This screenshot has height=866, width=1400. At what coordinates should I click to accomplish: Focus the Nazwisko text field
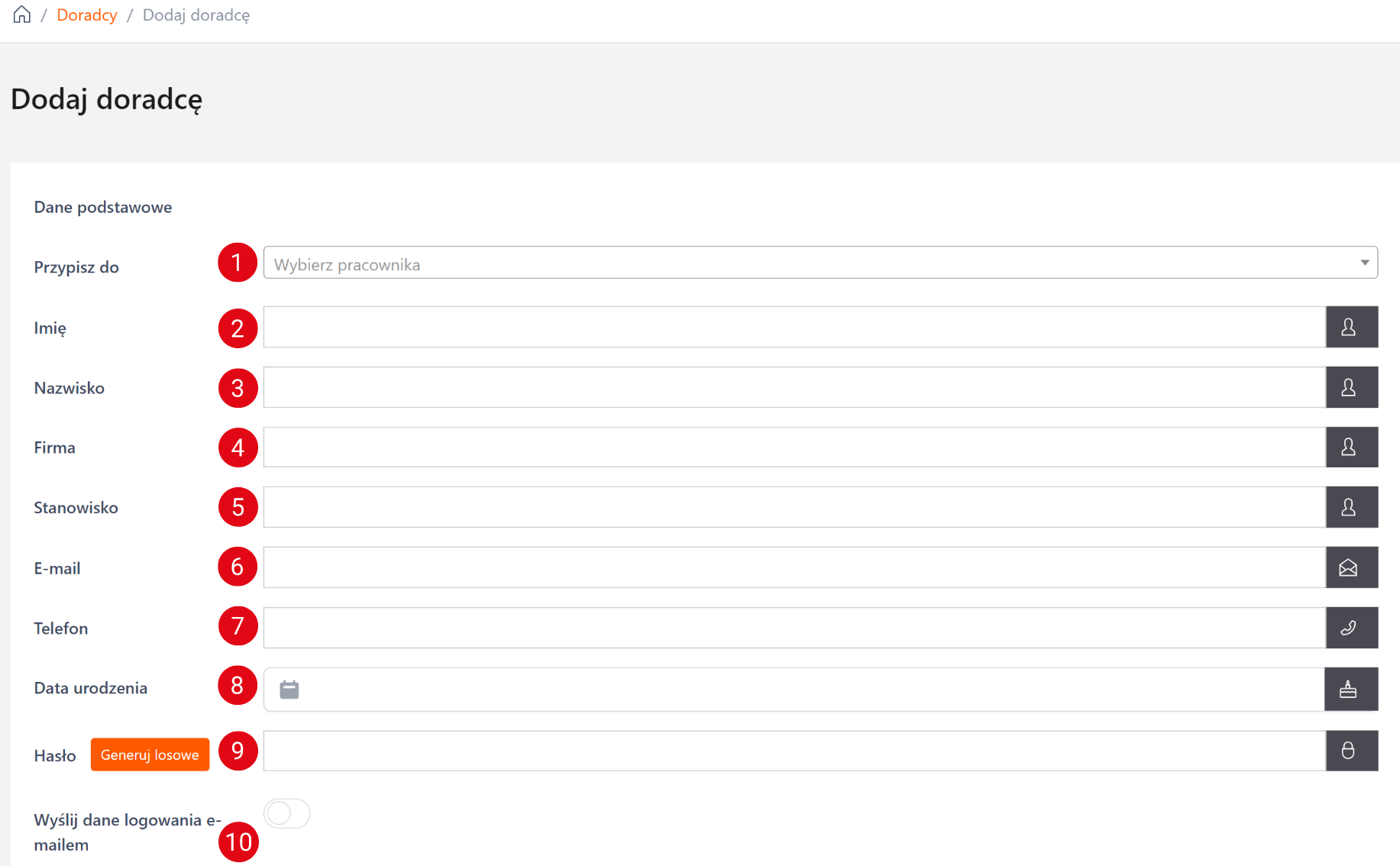794,388
